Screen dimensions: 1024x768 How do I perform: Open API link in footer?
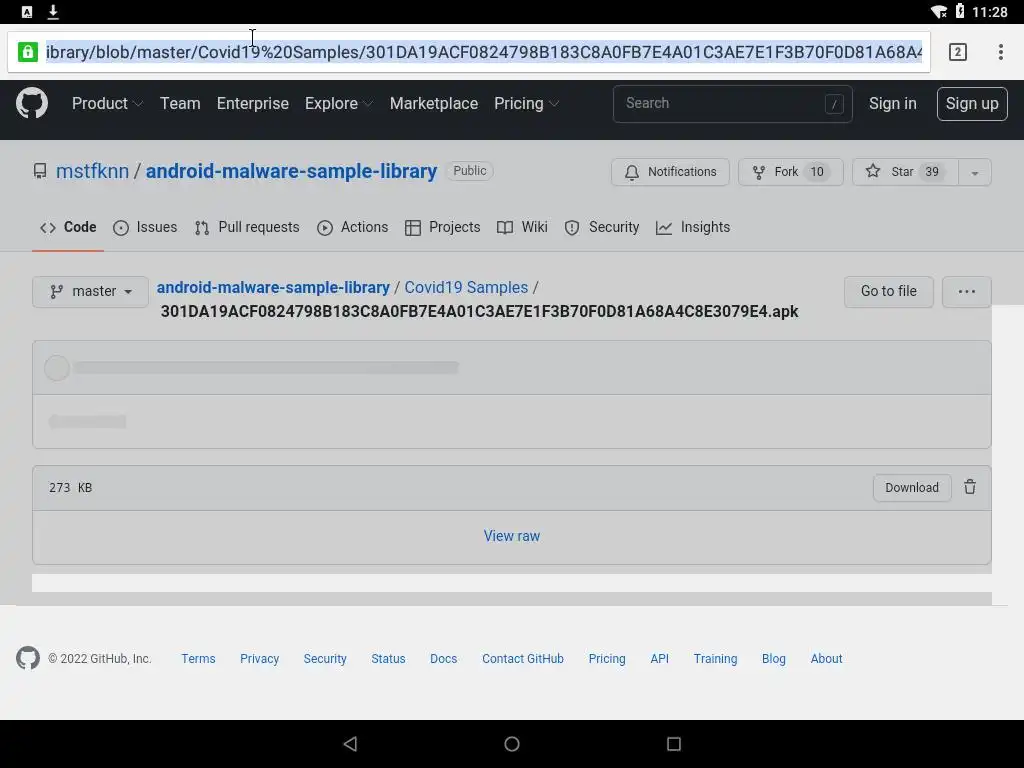pyautogui.click(x=660, y=659)
